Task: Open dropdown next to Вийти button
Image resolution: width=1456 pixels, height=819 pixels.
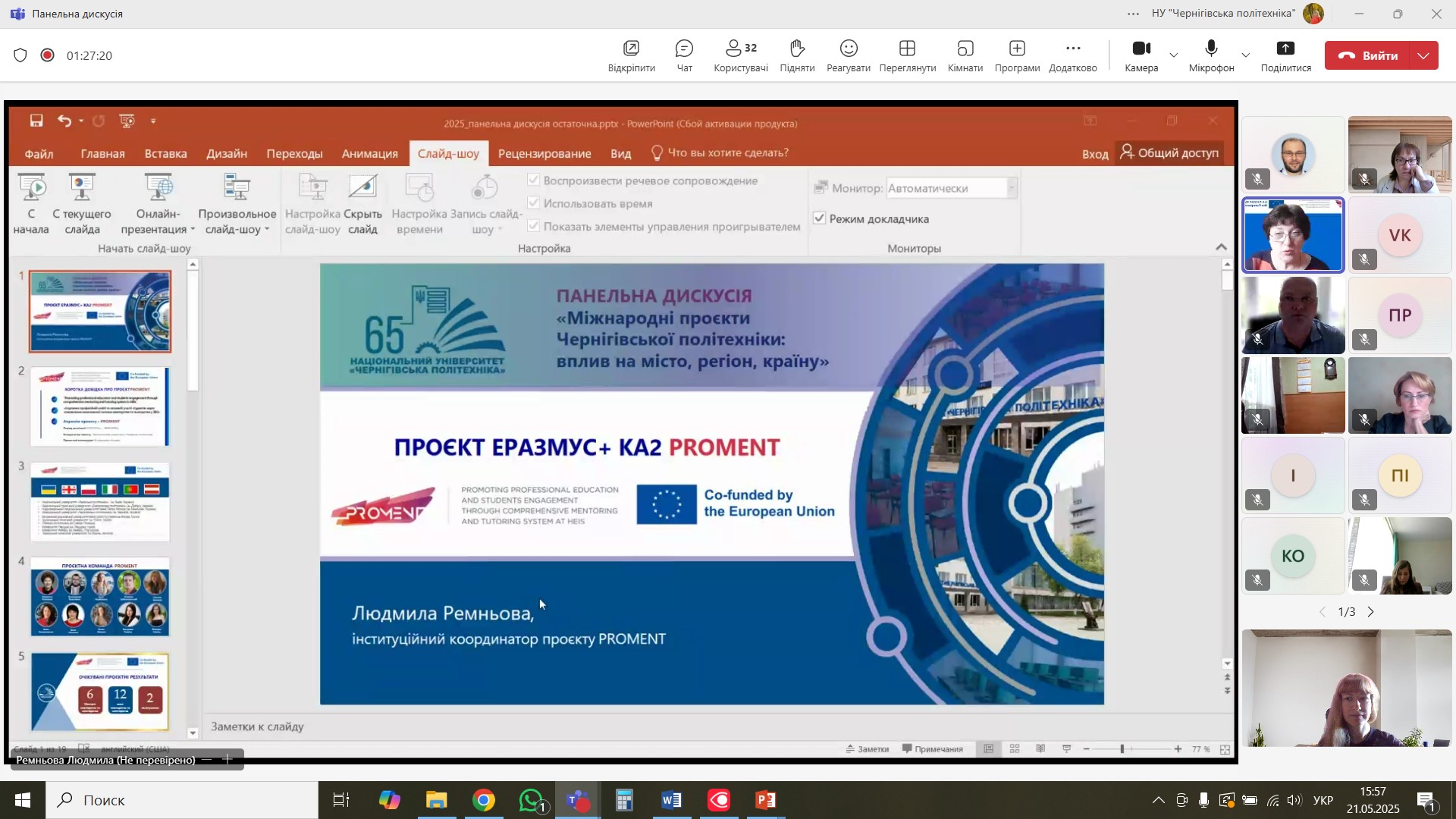Action: coord(1423,55)
